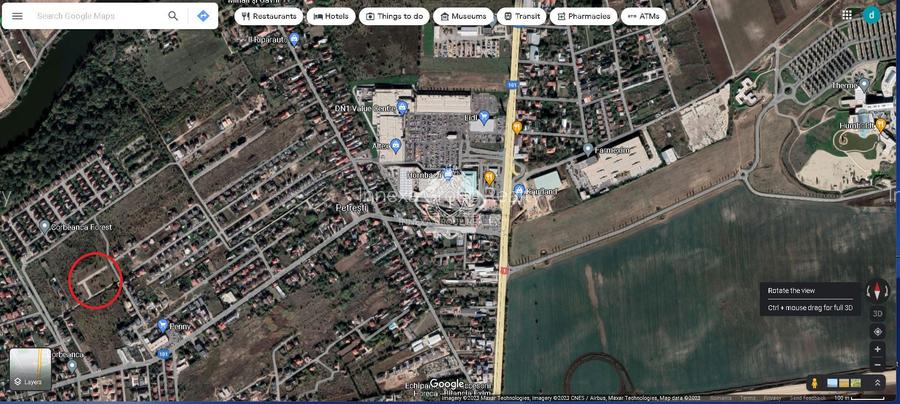900x404 pixels.
Task: Open the Google apps grid
Action: pos(847,15)
